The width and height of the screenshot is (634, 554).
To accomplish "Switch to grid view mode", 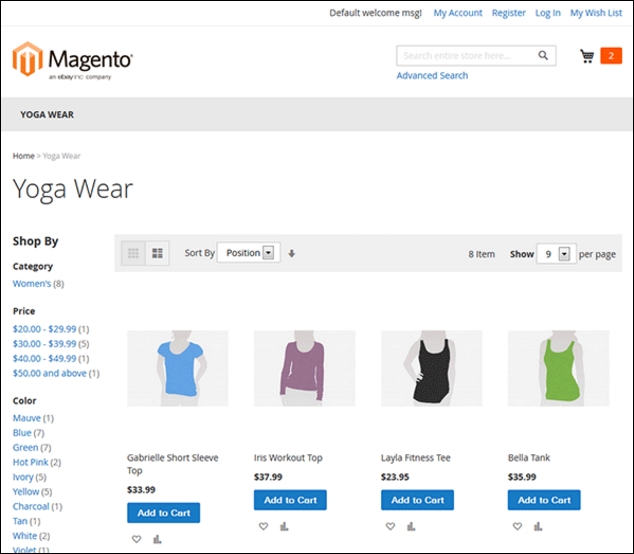I will pos(133,254).
